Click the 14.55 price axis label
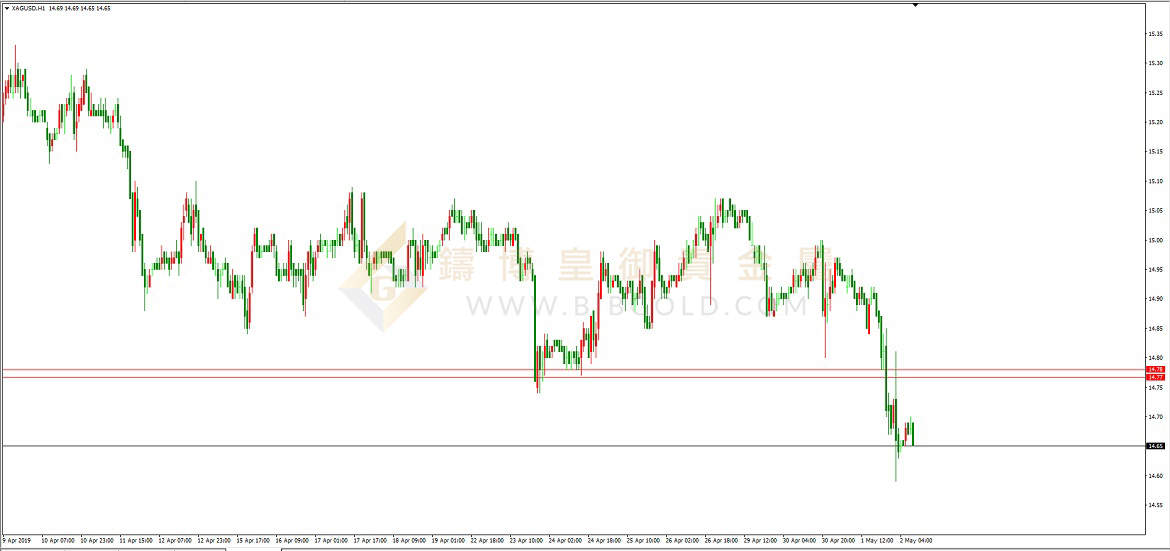The height and width of the screenshot is (551, 1170). (x=1156, y=505)
